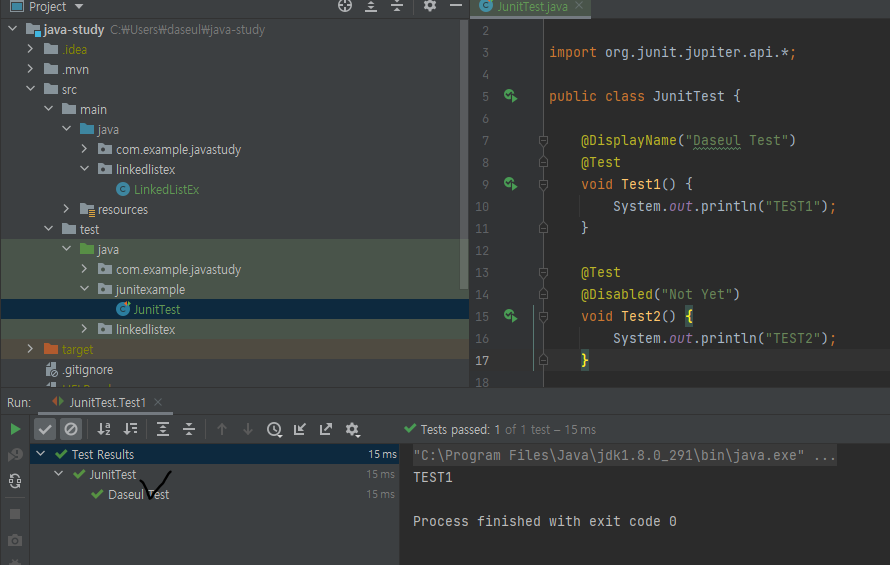Expand the .mvn folder
The height and width of the screenshot is (565, 890).
pos(30,69)
